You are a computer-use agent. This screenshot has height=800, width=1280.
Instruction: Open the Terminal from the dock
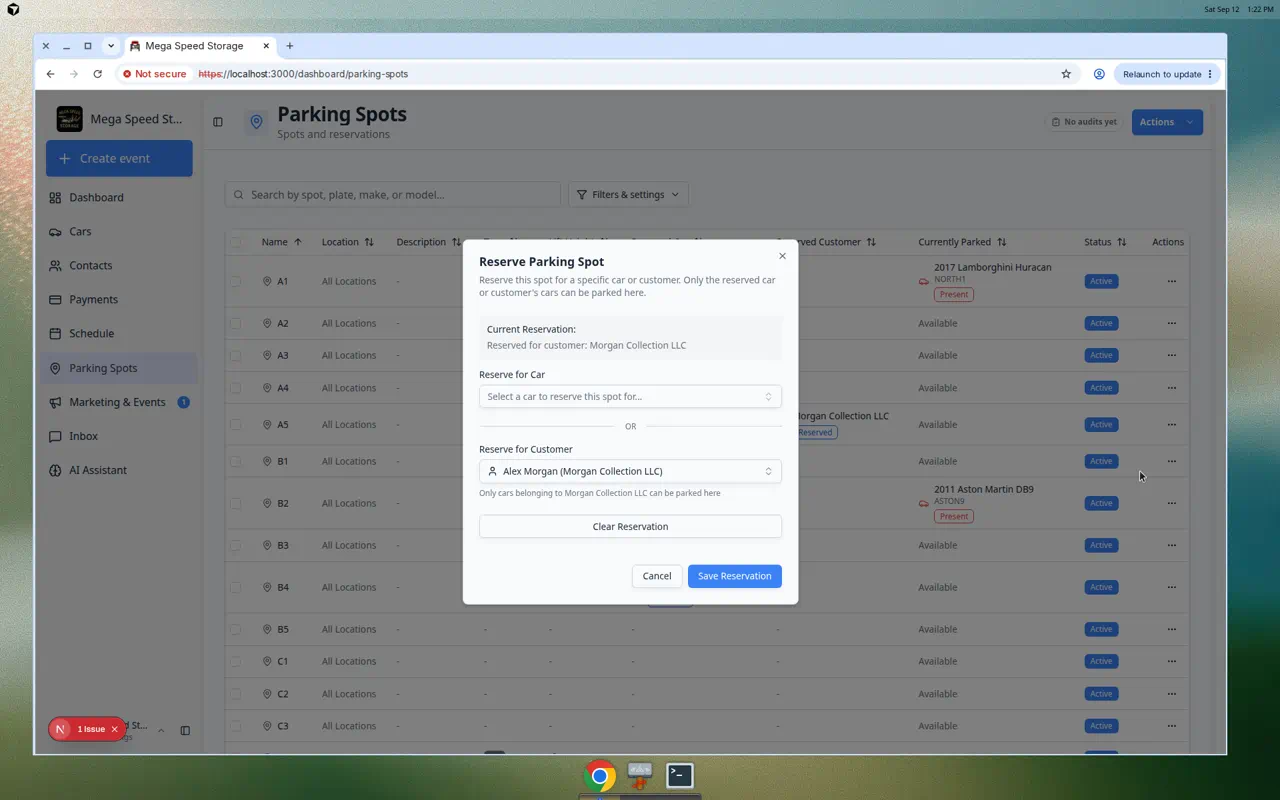(680, 775)
